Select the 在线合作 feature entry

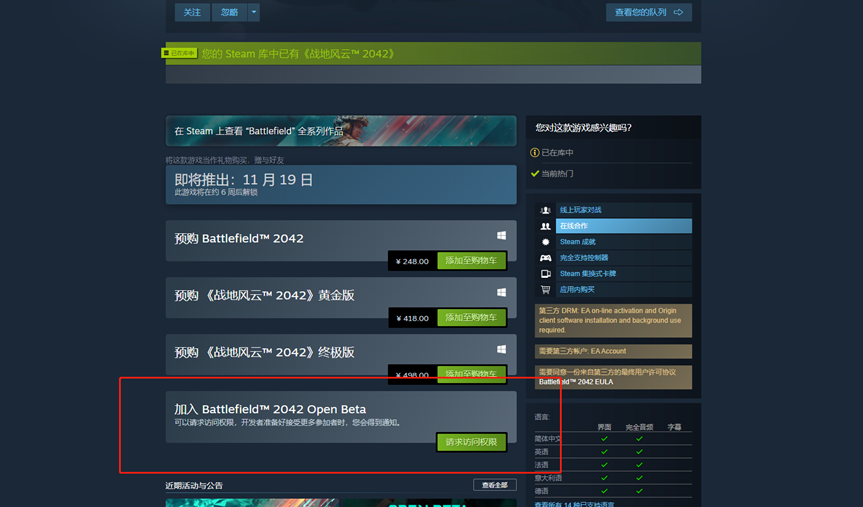click(x=624, y=226)
